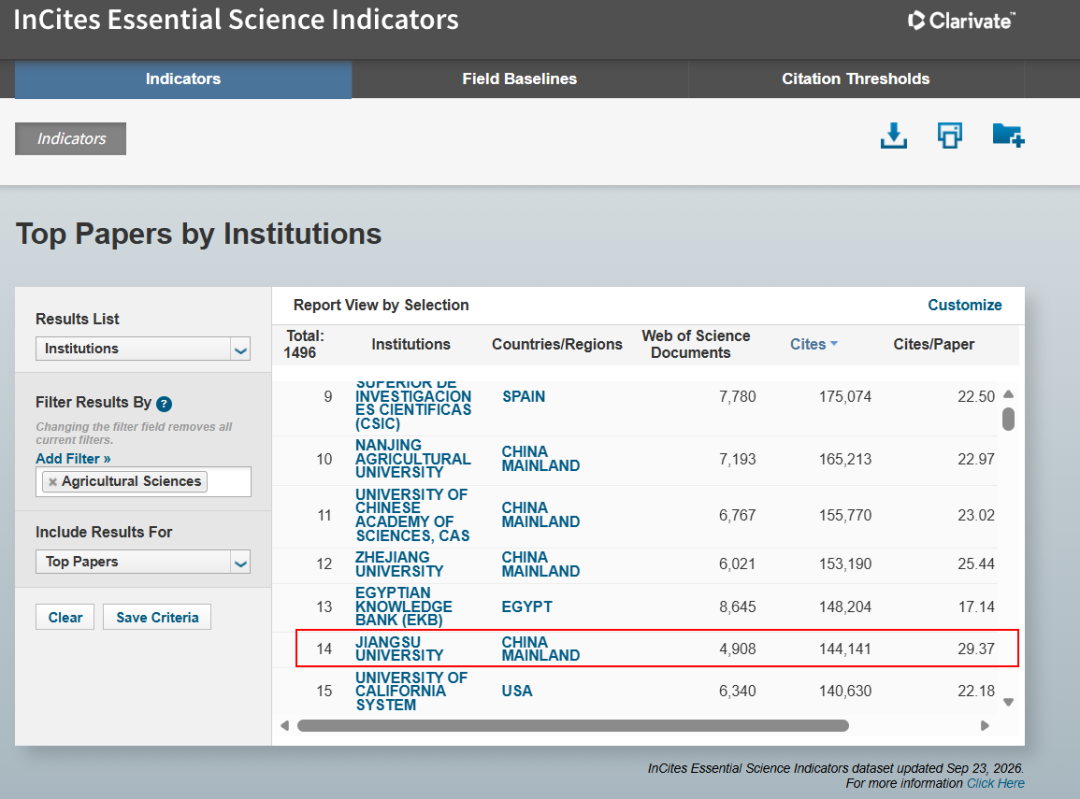Image resolution: width=1080 pixels, height=799 pixels.
Task: Click the documents value 4,908
Action: [x=737, y=649]
